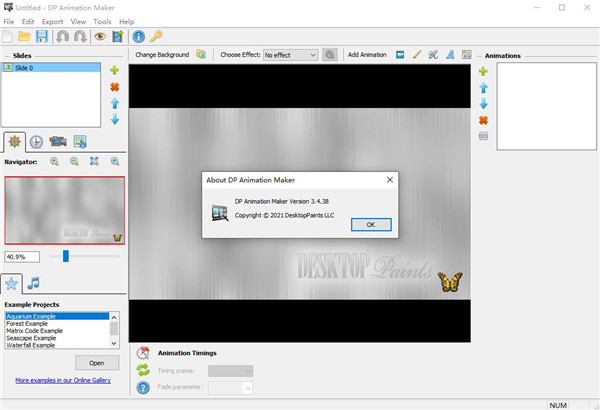Add animation with green plus in Animations panel
Image resolution: width=600 pixels, height=410 pixels.
click(x=483, y=71)
